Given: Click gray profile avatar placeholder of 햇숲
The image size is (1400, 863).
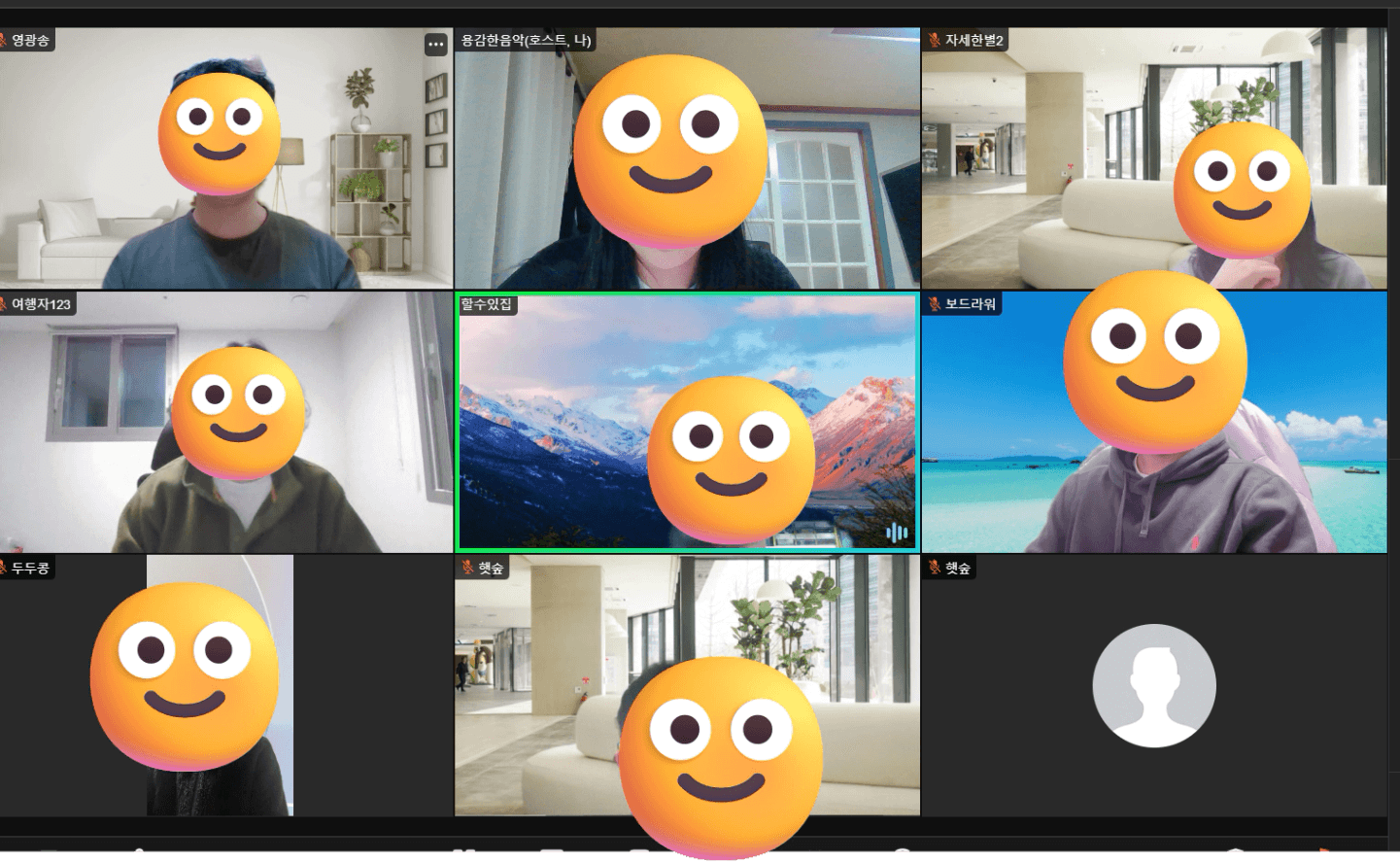Looking at the screenshot, I should pyautogui.click(x=1153, y=685).
